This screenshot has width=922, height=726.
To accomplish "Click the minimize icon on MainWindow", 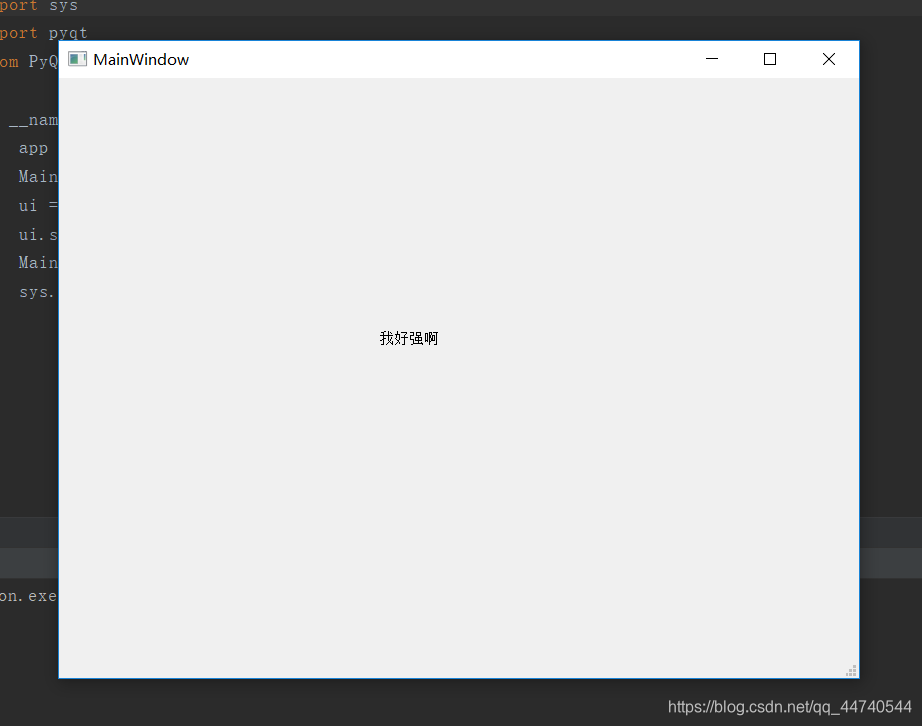I will pos(711,59).
